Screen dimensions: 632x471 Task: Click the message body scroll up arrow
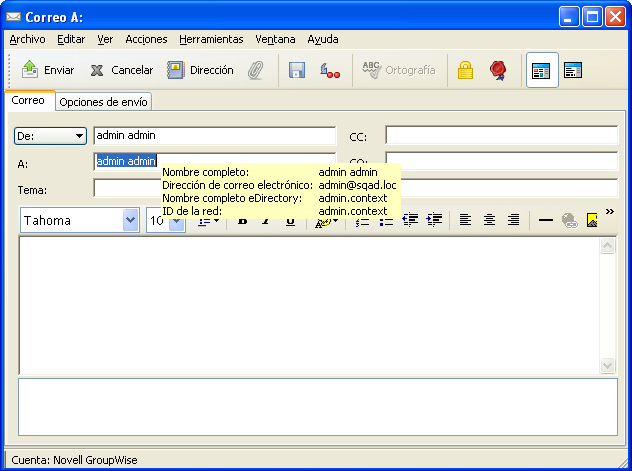(x=607, y=245)
